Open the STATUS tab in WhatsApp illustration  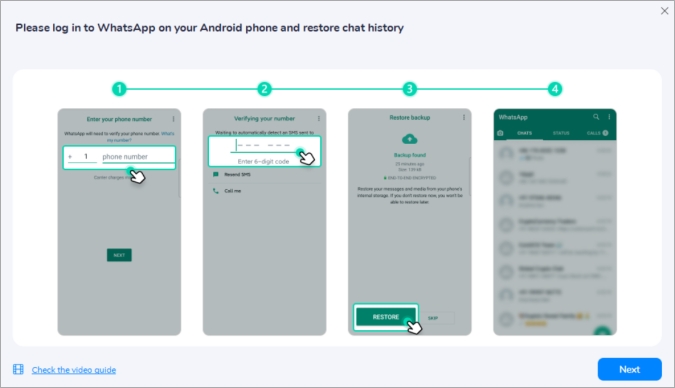[561, 133]
